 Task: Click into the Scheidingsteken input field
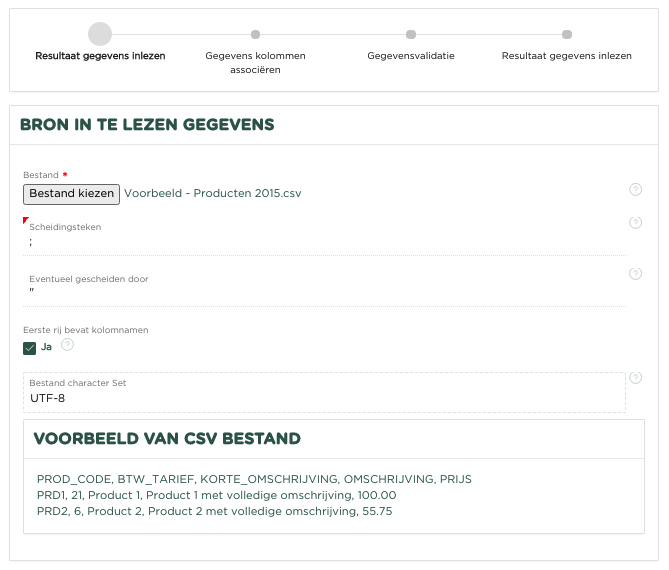(324, 243)
